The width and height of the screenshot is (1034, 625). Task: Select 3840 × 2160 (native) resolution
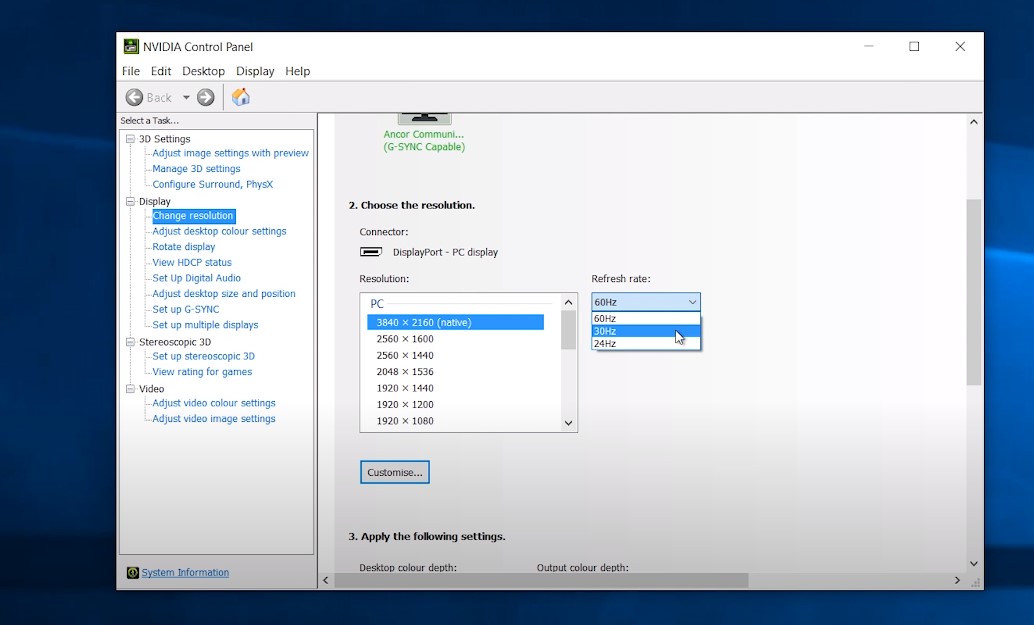(455, 322)
